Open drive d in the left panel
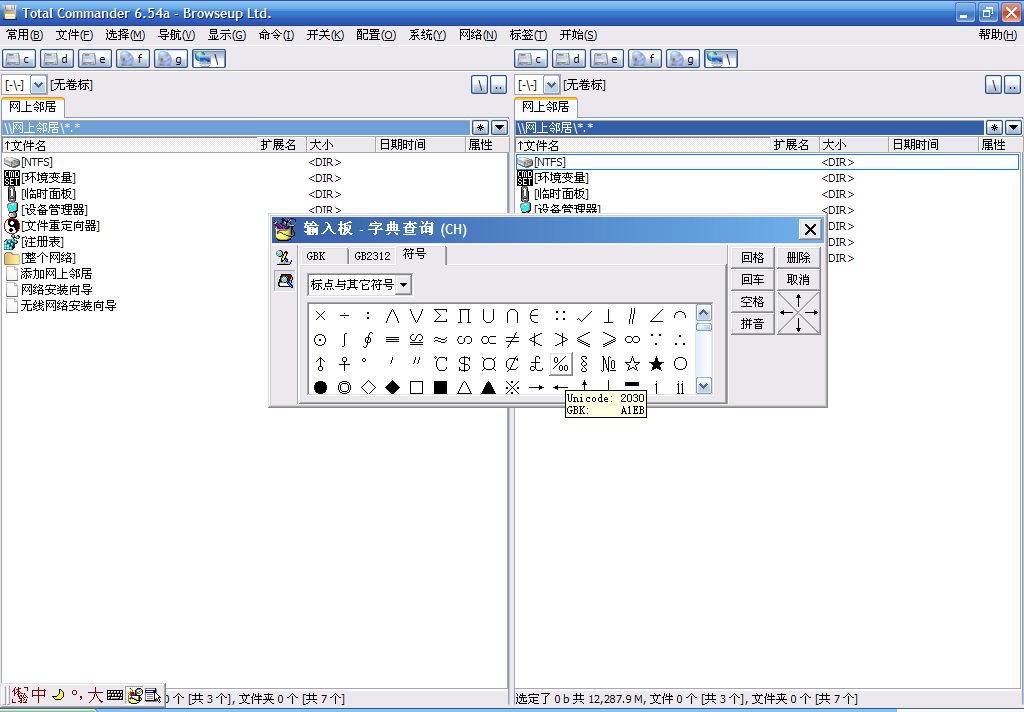This screenshot has height=712, width=1024. 57,59
